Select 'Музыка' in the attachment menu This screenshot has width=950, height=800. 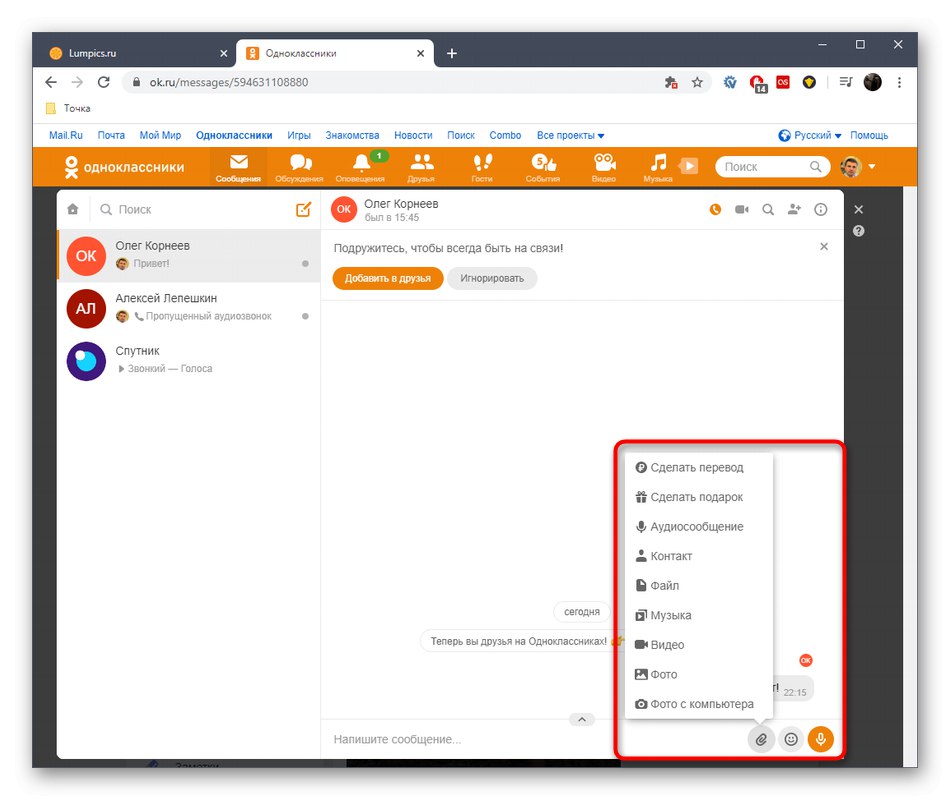pyautogui.click(x=698, y=615)
